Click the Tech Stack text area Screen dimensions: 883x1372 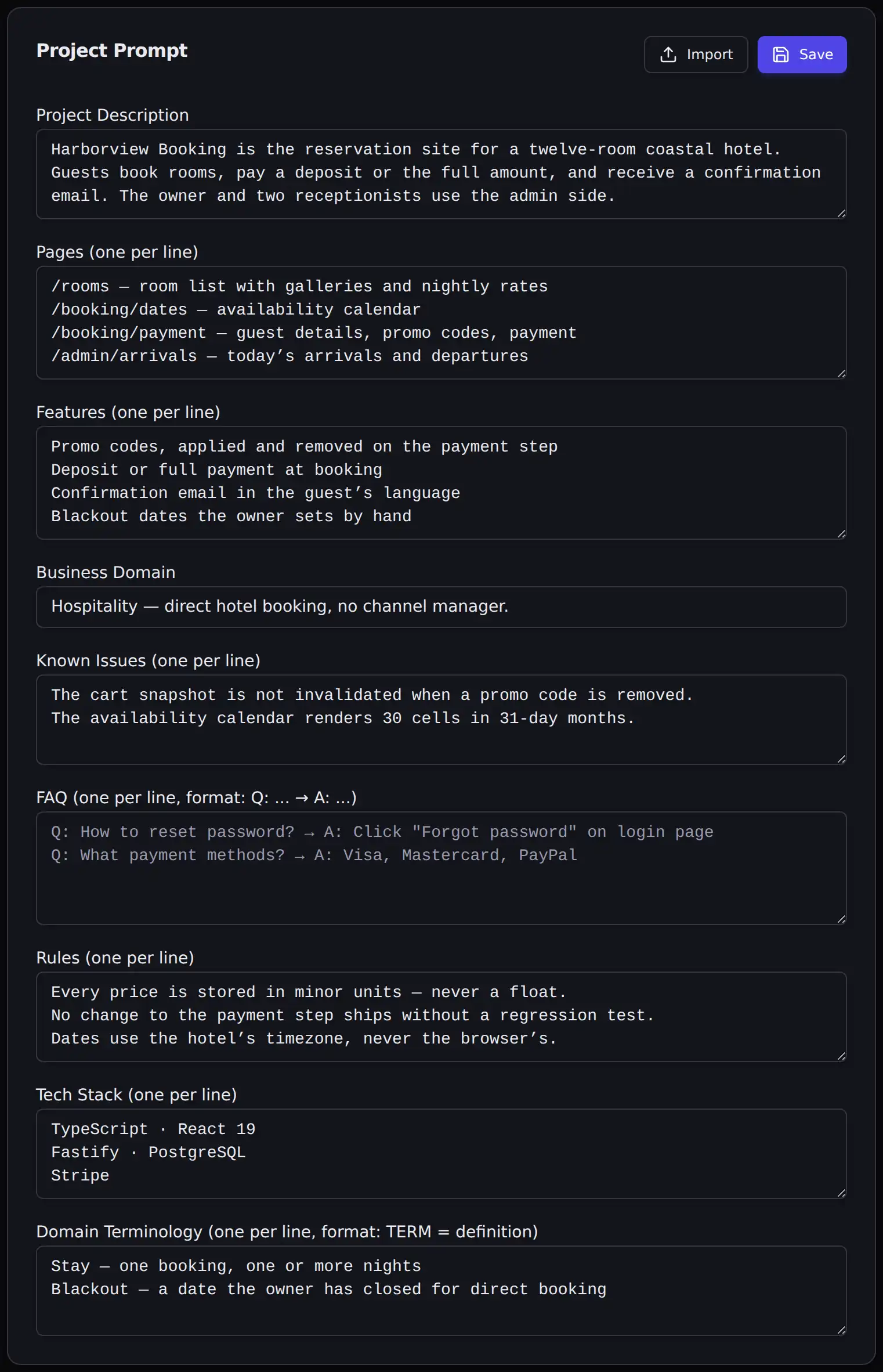pos(441,1154)
